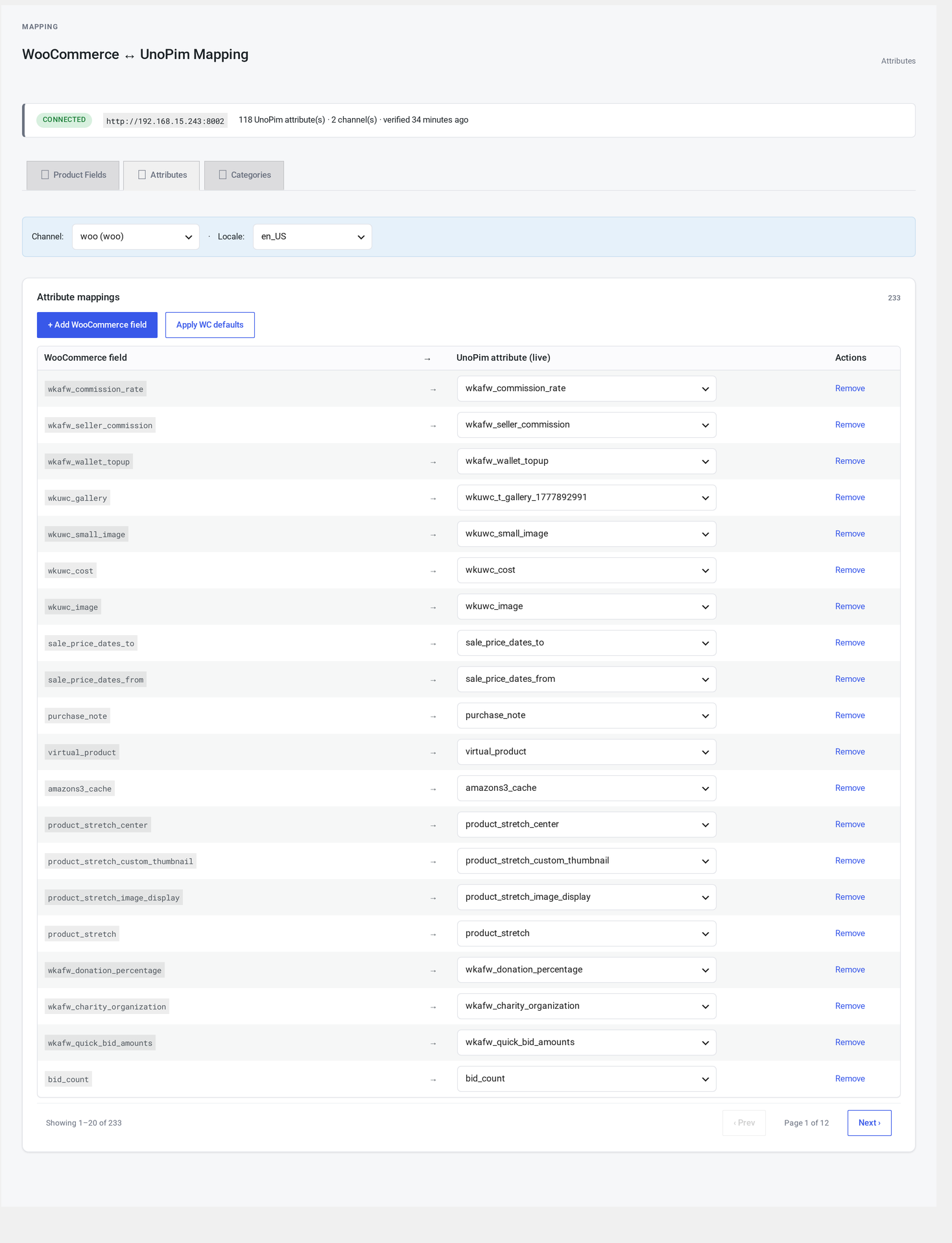Open the Categories tab

click(244, 175)
